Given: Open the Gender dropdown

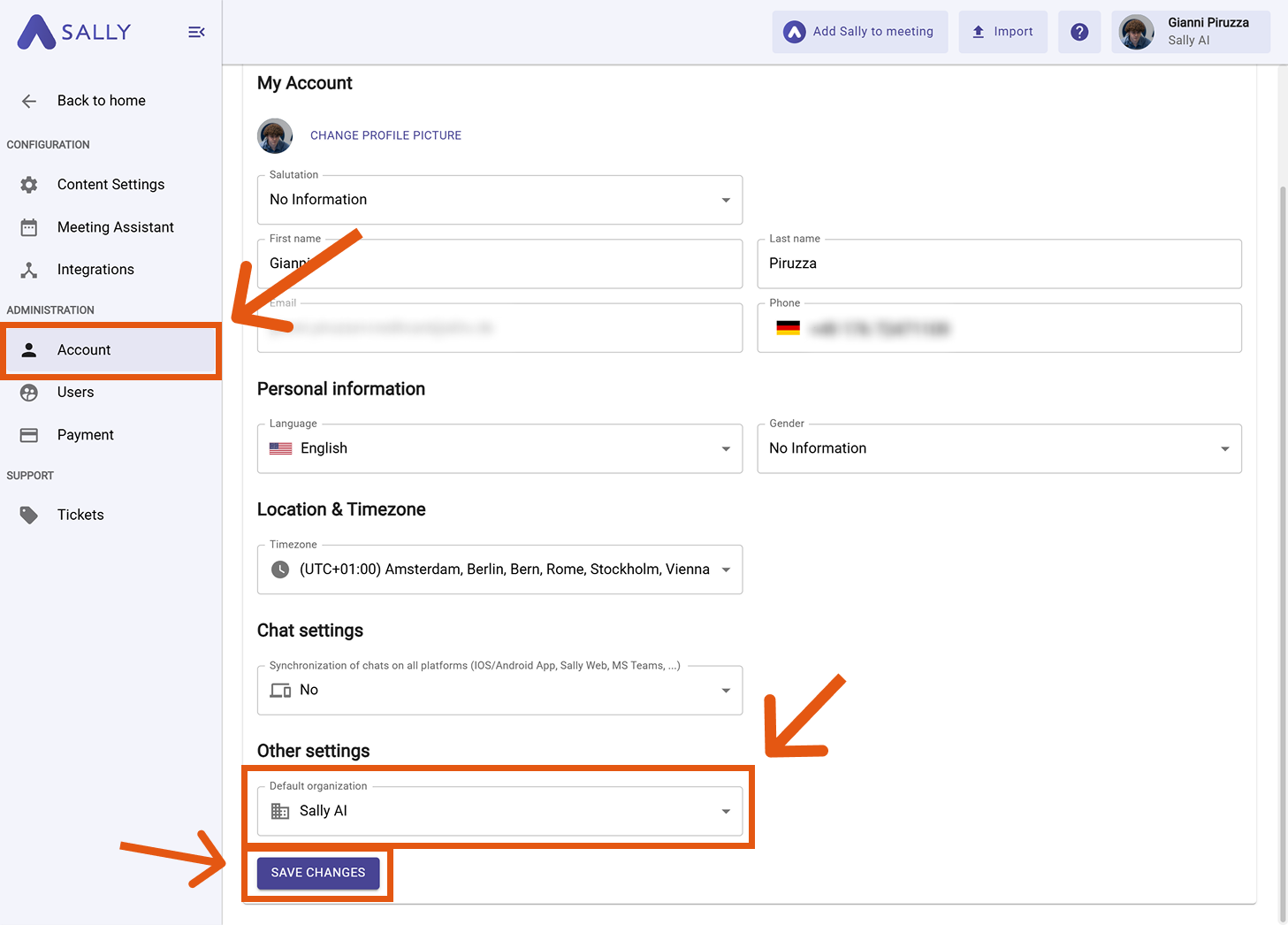Looking at the screenshot, I should pos(999,448).
